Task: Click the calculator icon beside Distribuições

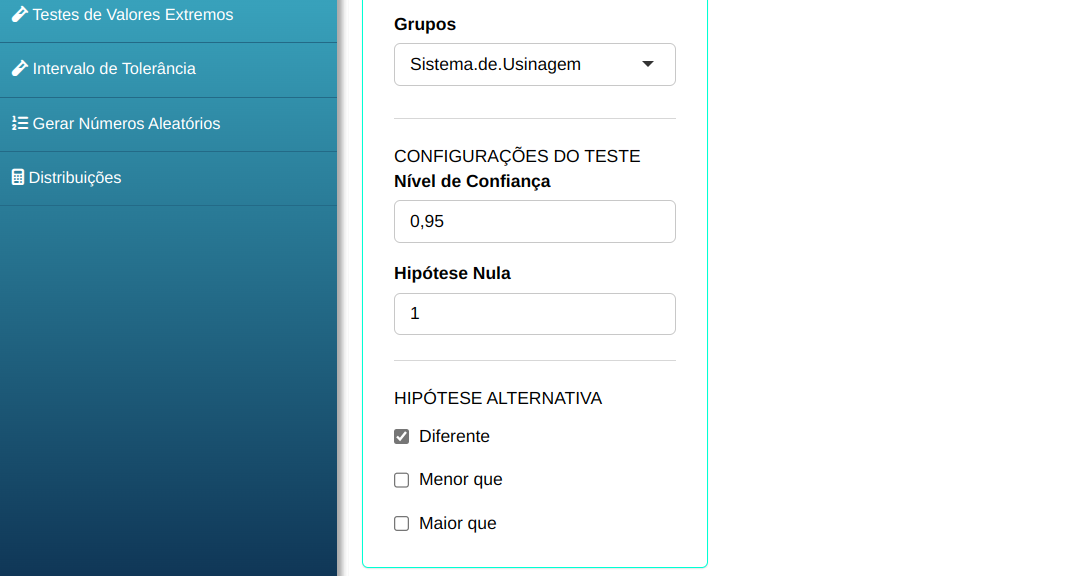Action: click(x=17, y=178)
